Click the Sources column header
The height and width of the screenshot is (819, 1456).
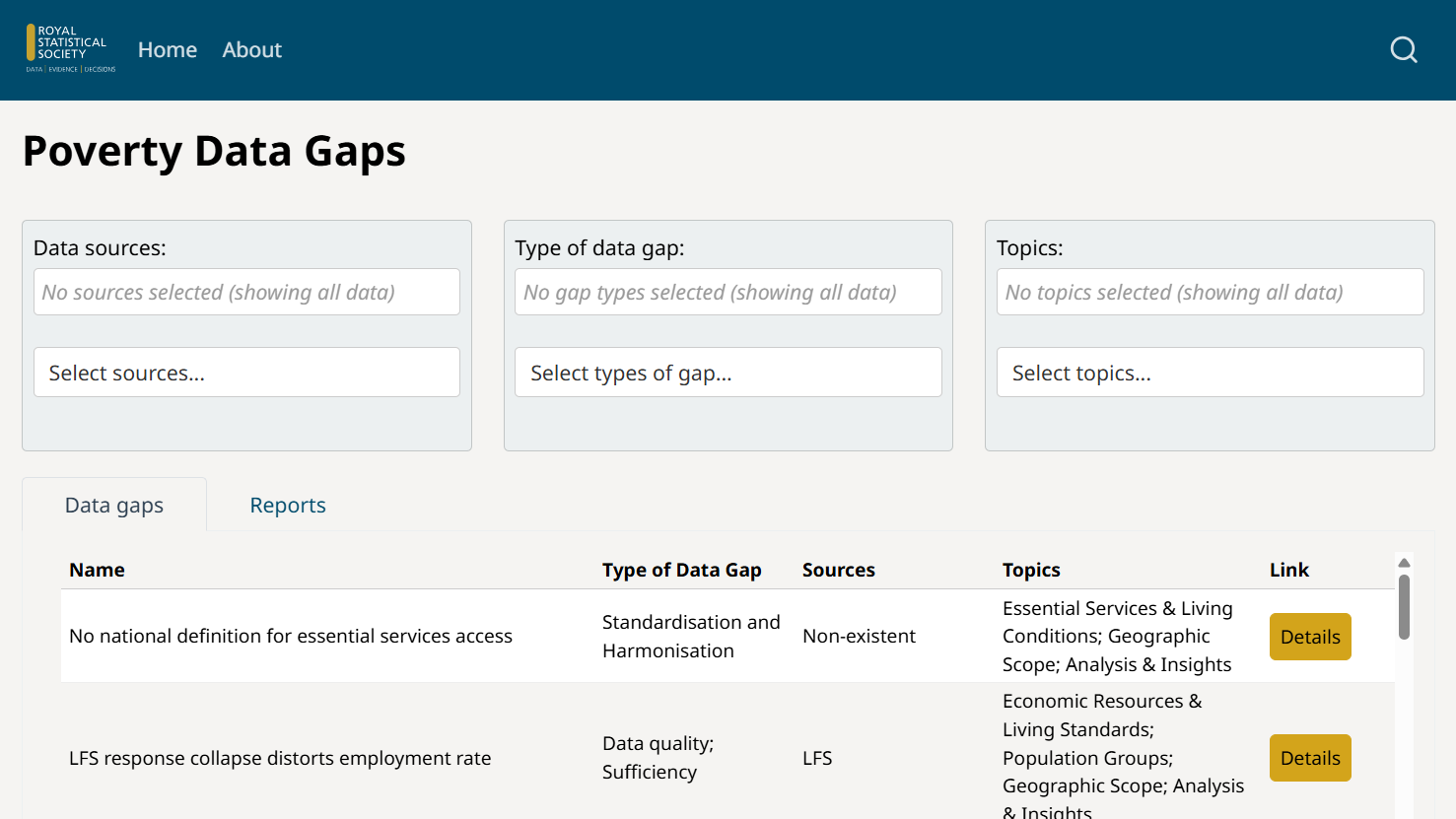tap(838, 570)
